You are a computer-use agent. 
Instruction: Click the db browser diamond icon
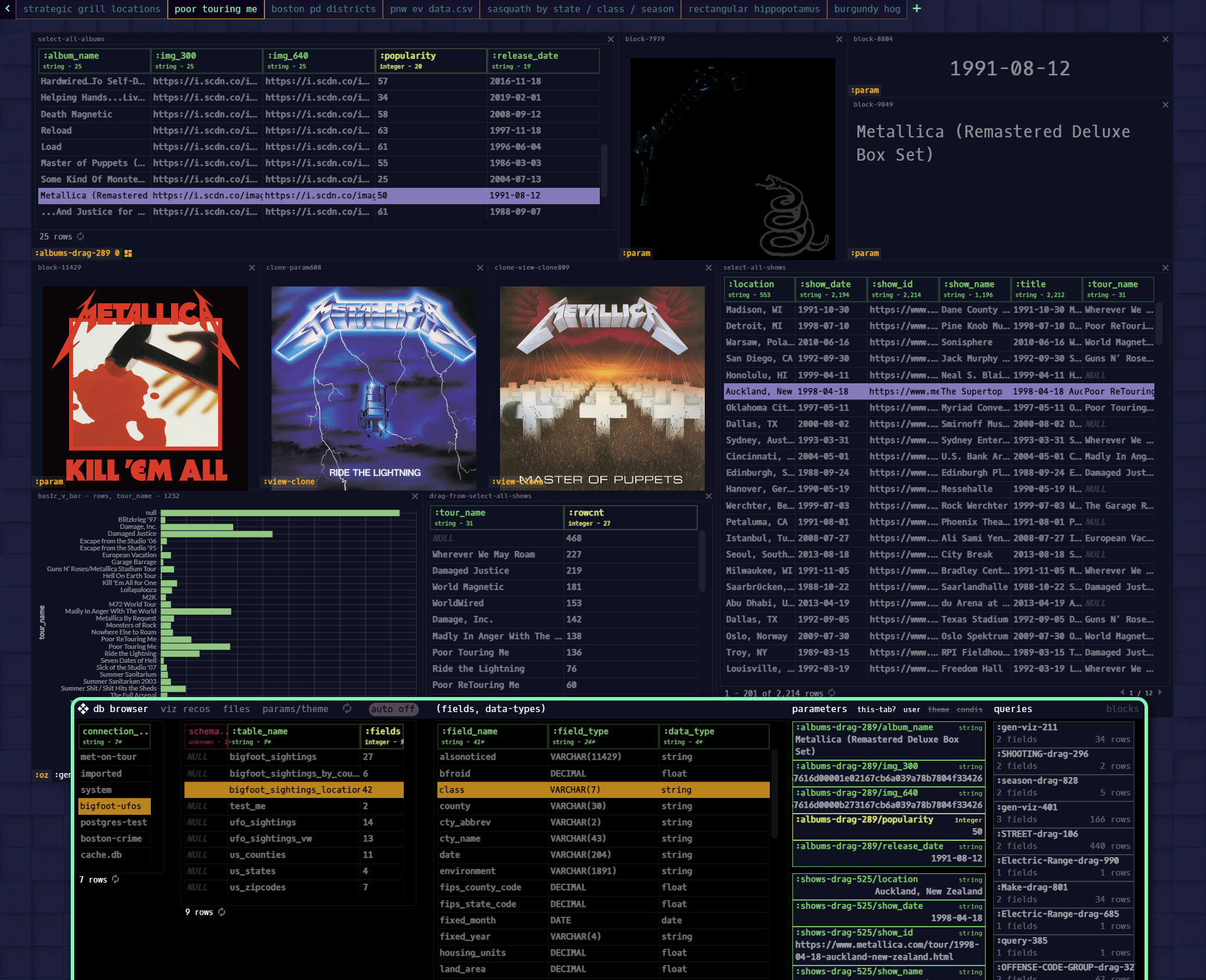[x=84, y=709]
